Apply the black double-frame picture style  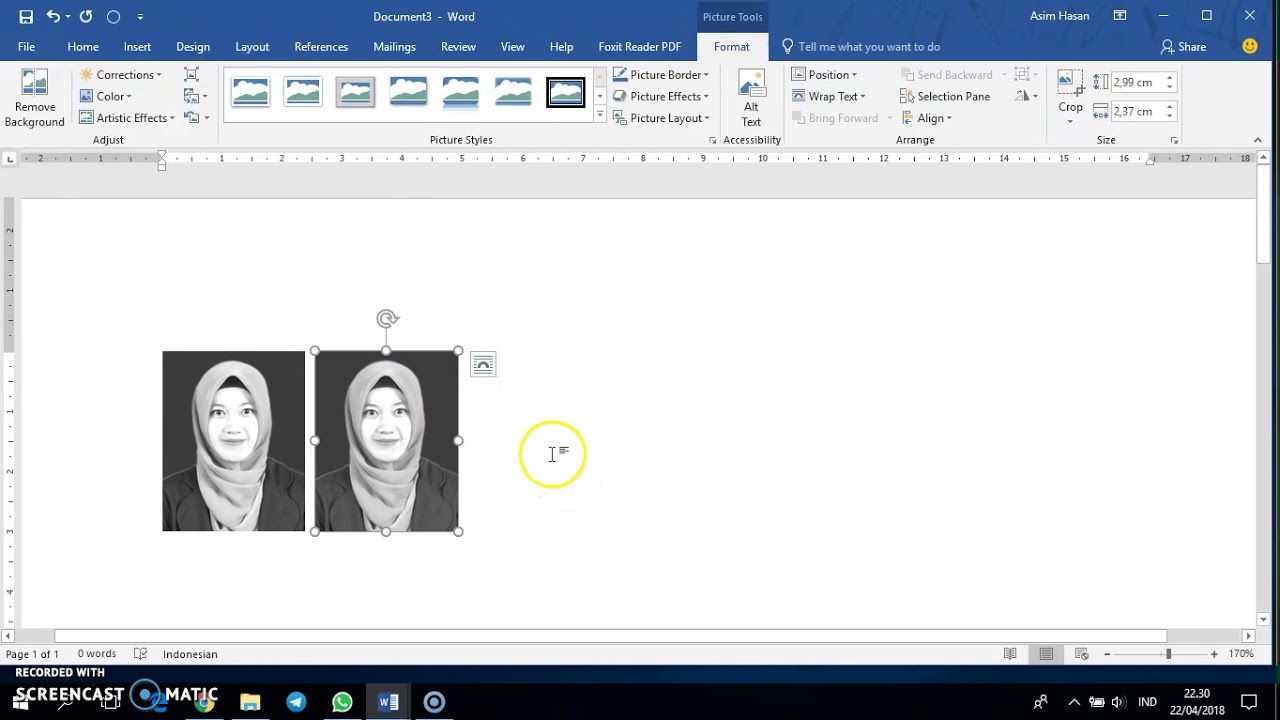(566, 92)
